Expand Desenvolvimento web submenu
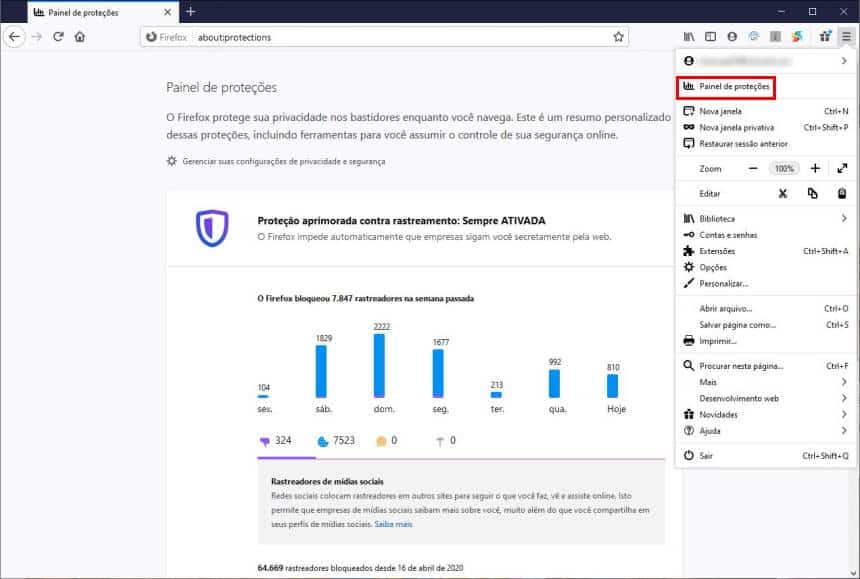The width and height of the screenshot is (860, 579). [766, 399]
